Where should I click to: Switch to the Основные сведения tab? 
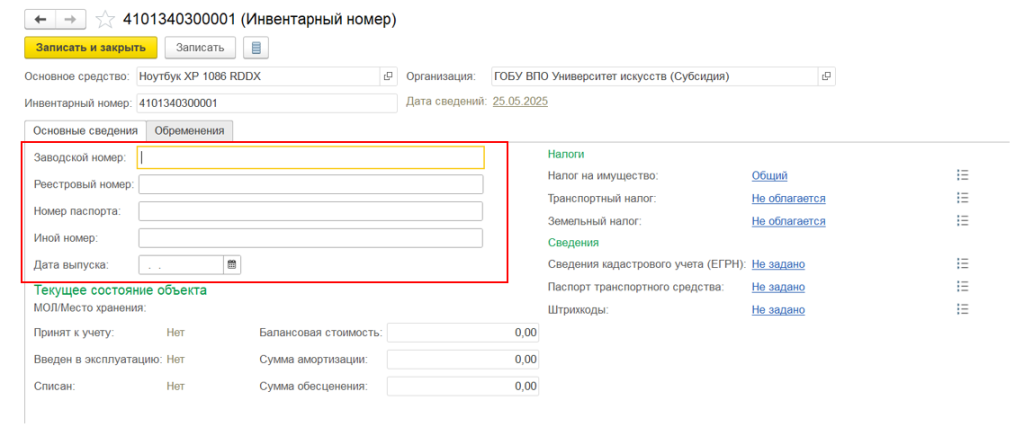(x=85, y=130)
